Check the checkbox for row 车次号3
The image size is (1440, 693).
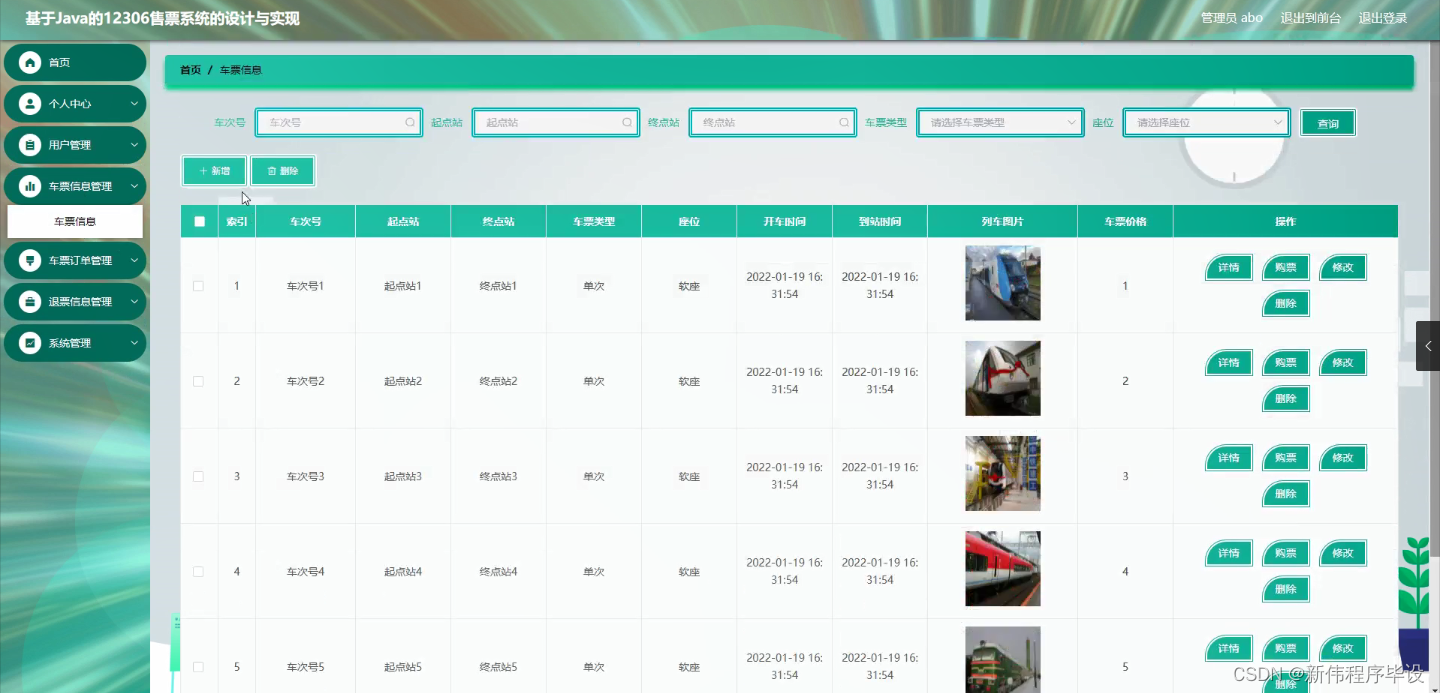199,473
